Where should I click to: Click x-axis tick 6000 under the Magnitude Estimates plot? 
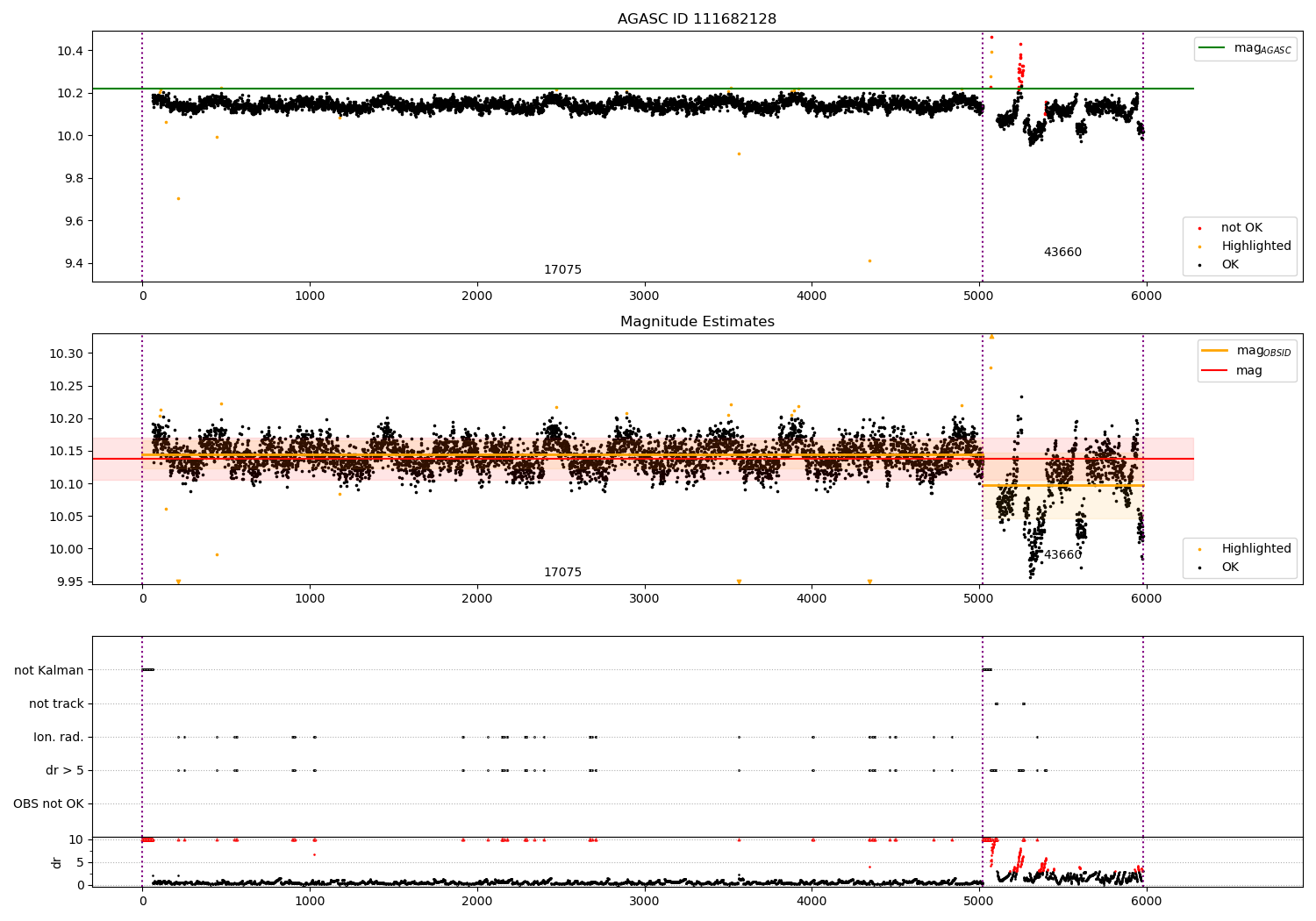pos(1146,599)
